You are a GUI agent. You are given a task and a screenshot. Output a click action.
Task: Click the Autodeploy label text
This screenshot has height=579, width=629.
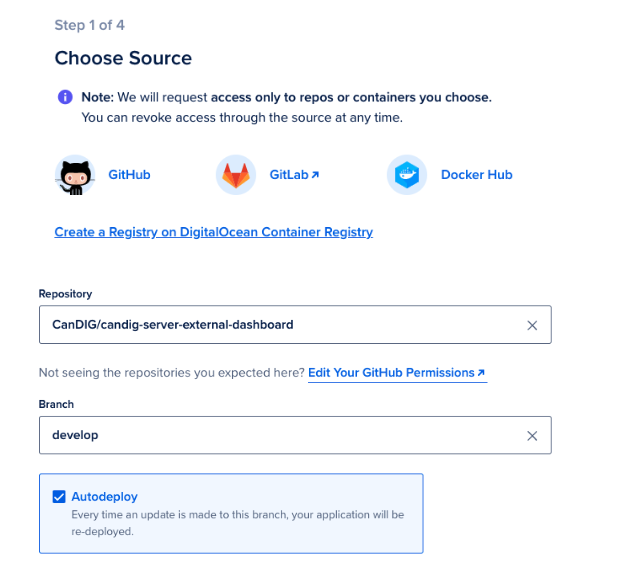[x=104, y=497]
